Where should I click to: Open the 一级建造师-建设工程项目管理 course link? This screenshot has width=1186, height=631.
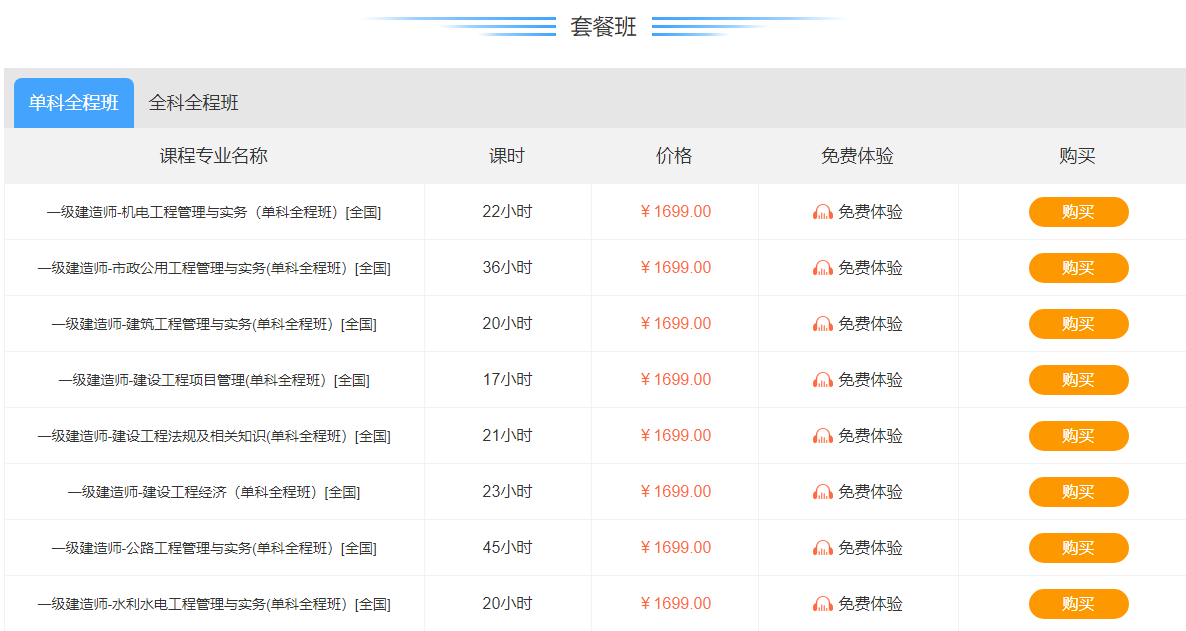coord(212,379)
